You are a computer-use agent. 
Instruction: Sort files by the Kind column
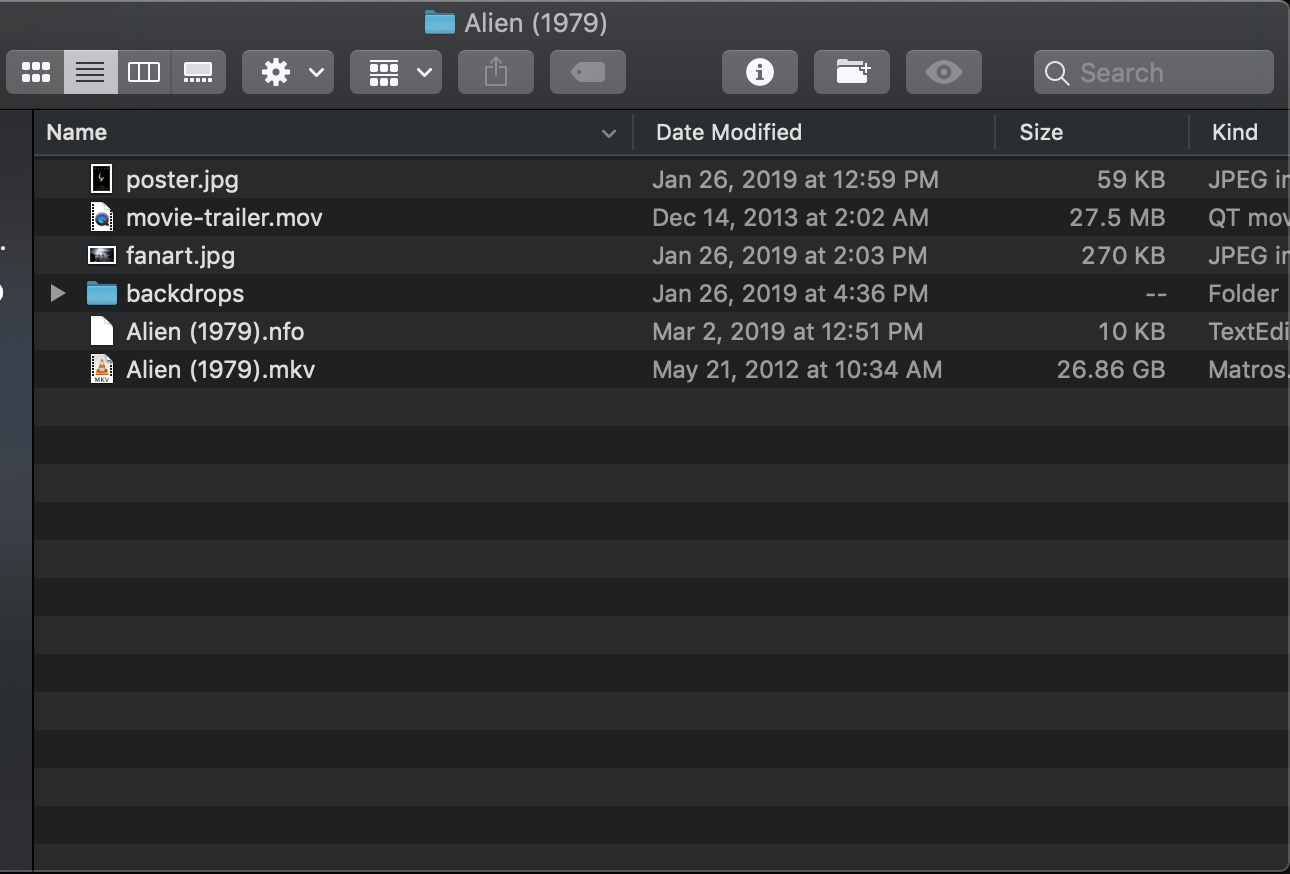coord(1235,132)
